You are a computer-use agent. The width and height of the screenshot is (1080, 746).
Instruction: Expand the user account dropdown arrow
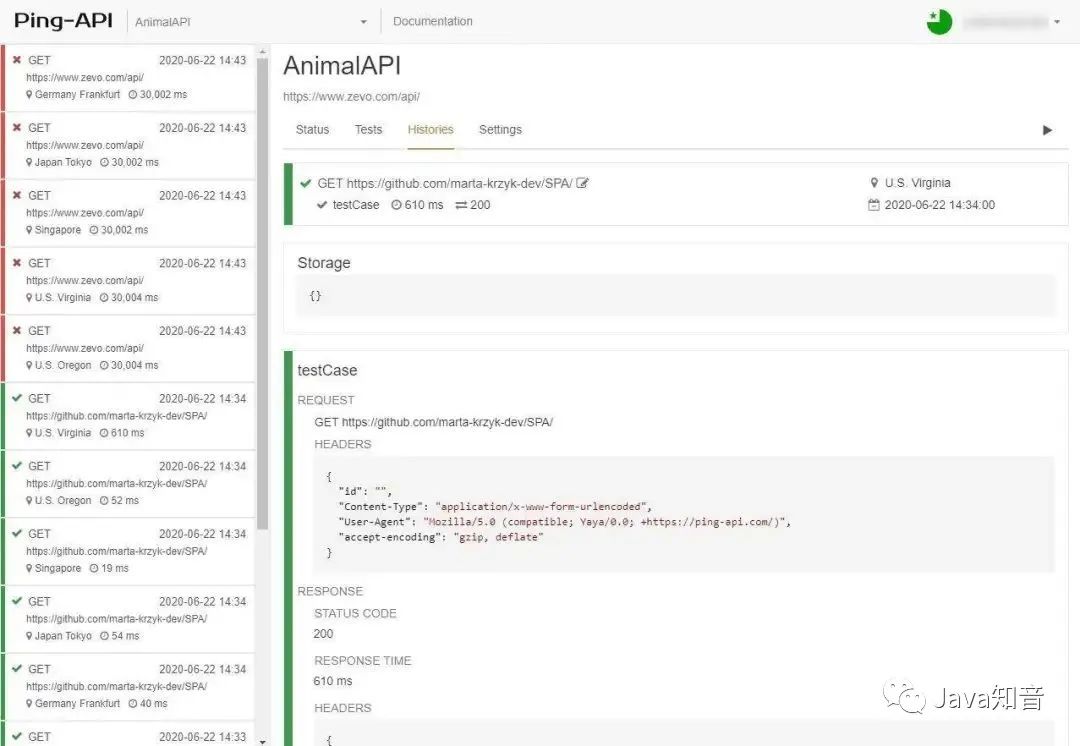(x=1057, y=22)
